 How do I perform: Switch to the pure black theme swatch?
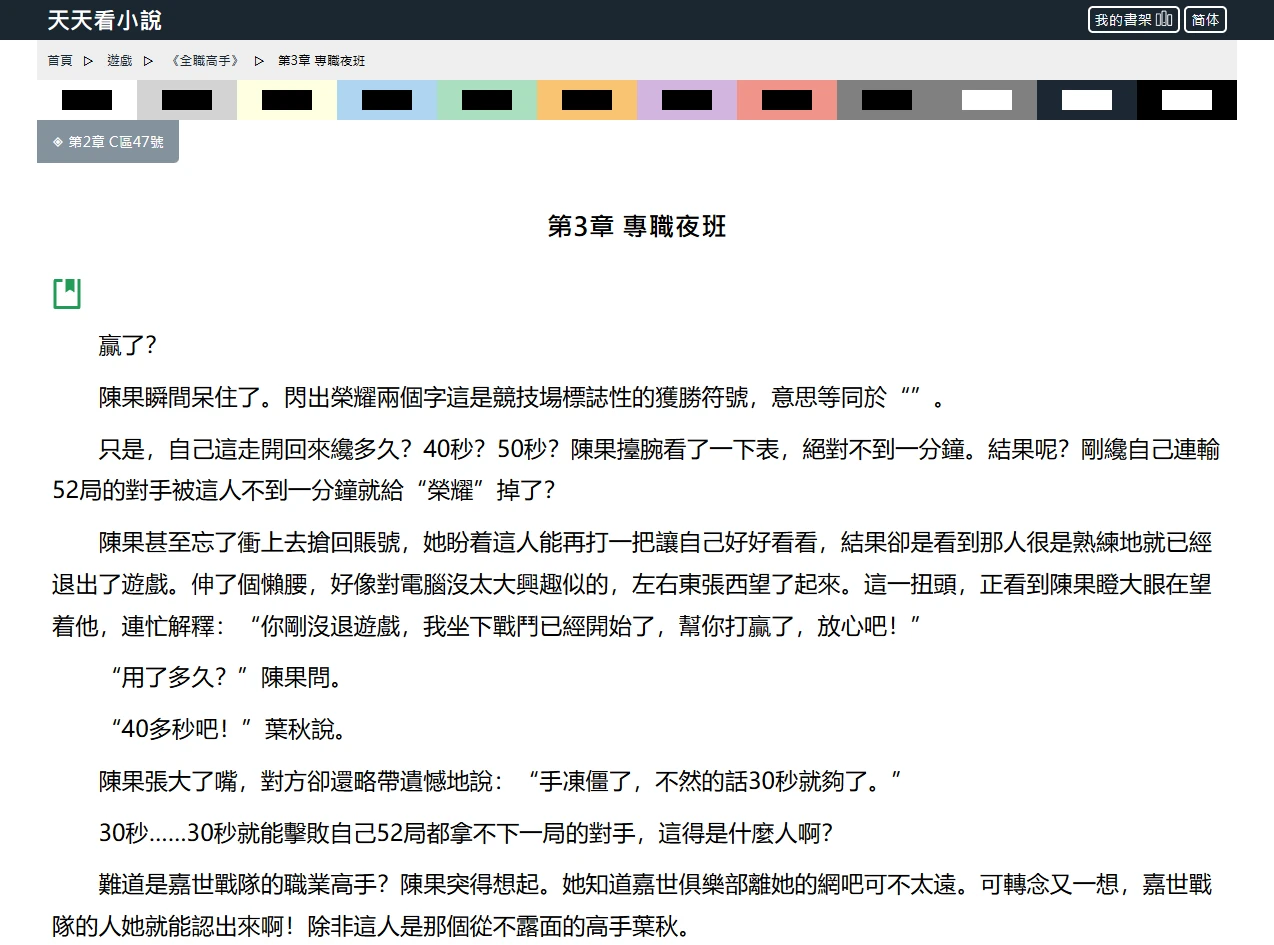(x=1187, y=100)
